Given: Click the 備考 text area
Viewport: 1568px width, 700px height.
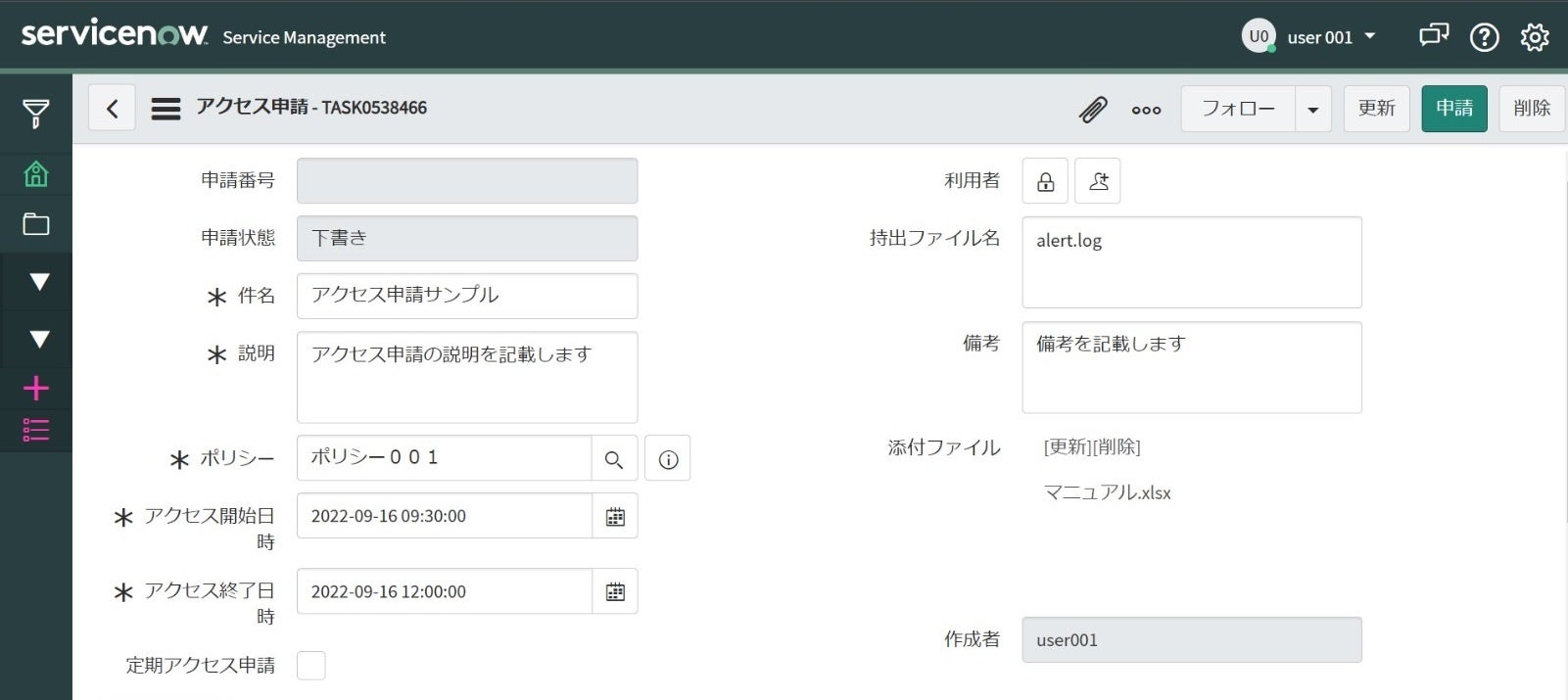Looking at the screenshot, I should click(x=1192, y=367).
